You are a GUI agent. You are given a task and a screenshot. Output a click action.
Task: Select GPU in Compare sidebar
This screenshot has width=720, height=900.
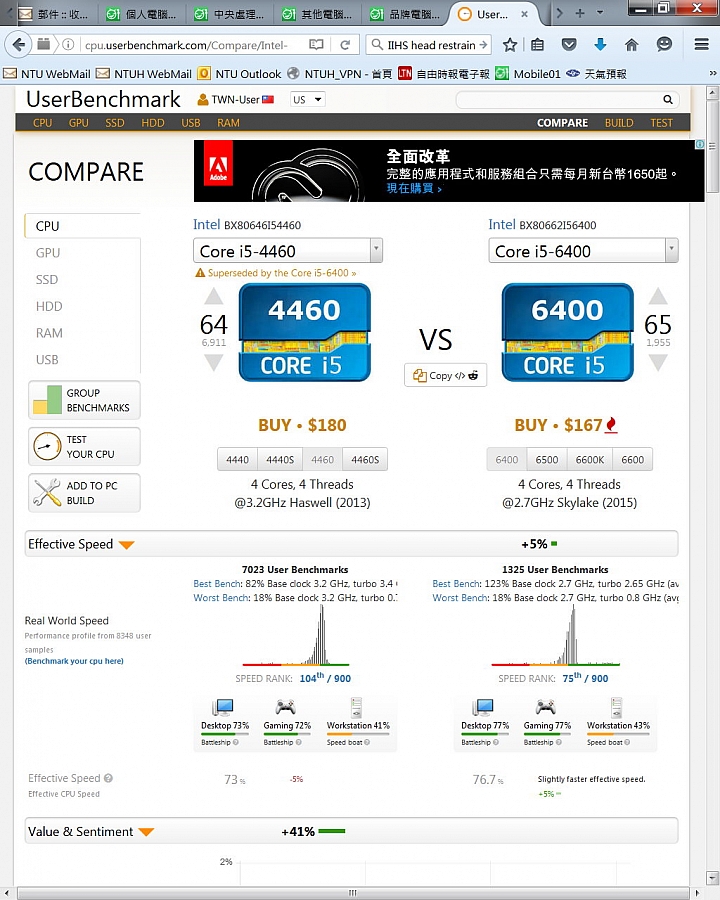tap(48, 253)
